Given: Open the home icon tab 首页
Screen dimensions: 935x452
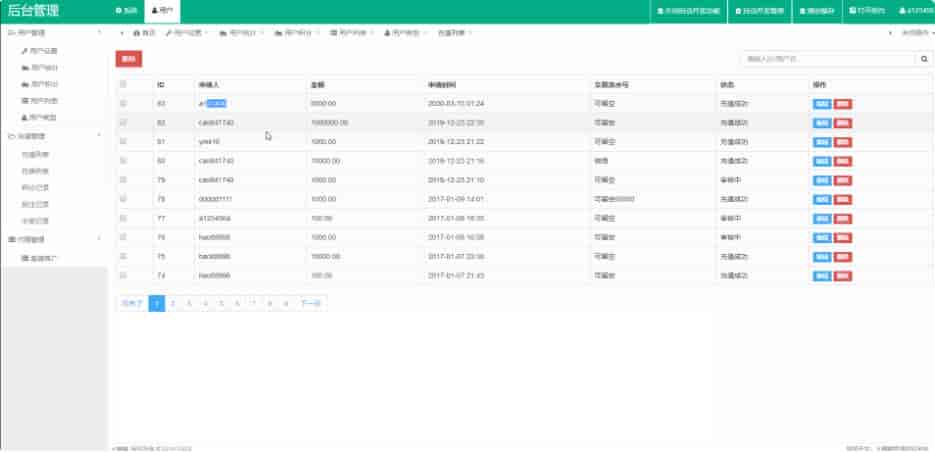Looking at the screenshot, I should (x=144, y=33).
